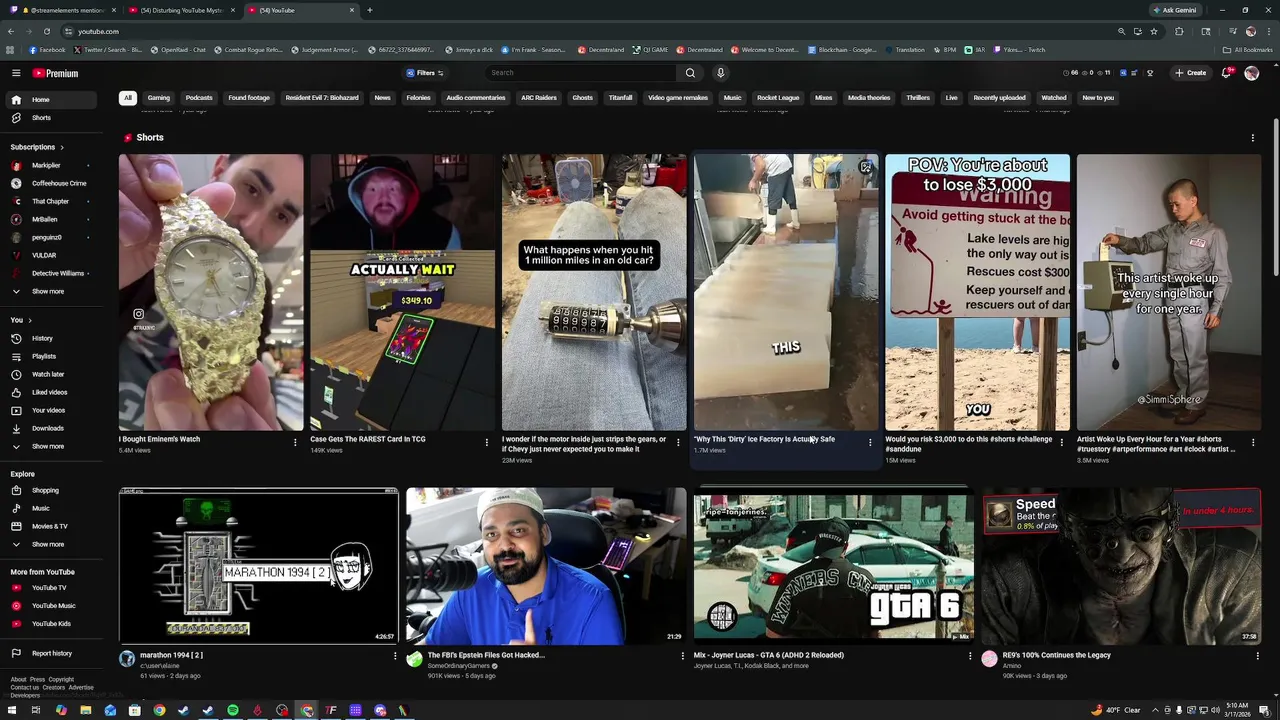Click the search magnifier button
The image size is (1280, 720).
(x=690, y=73)
